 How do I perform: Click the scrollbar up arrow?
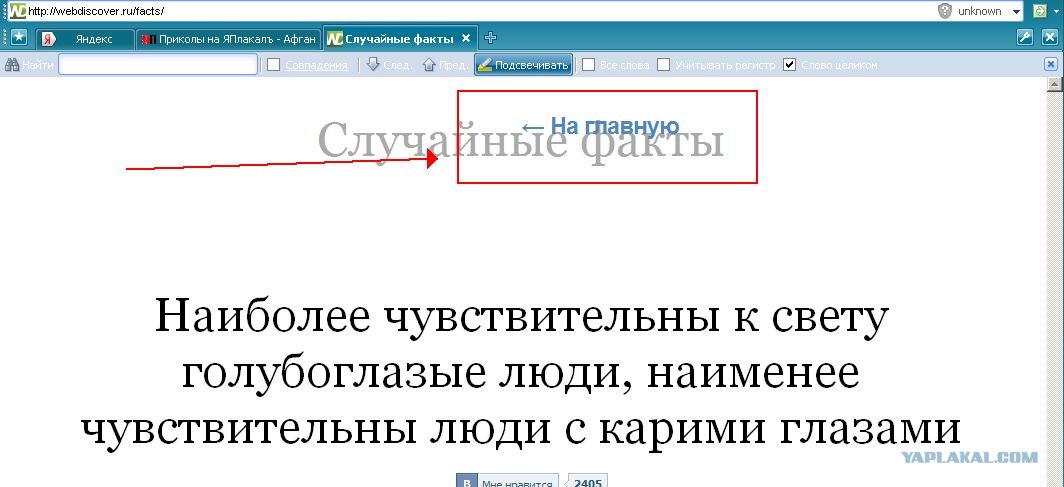1054,84
